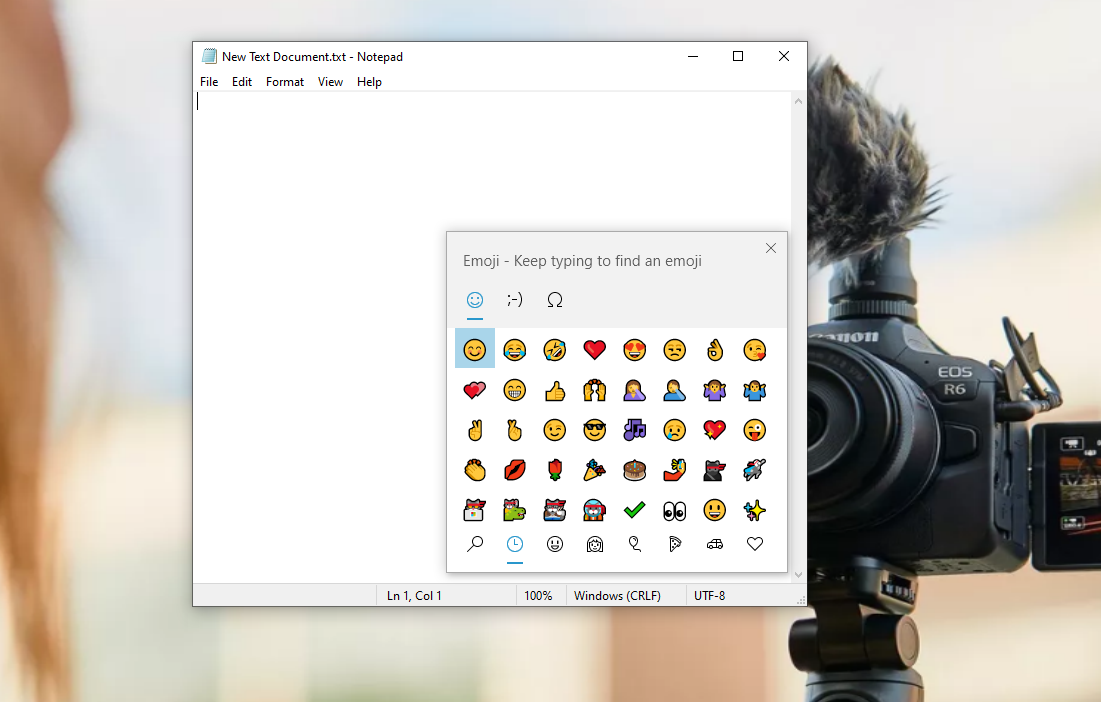The image size is (1101, 702).
Task: Pick the thumbs up emoji
Action: 555,390
